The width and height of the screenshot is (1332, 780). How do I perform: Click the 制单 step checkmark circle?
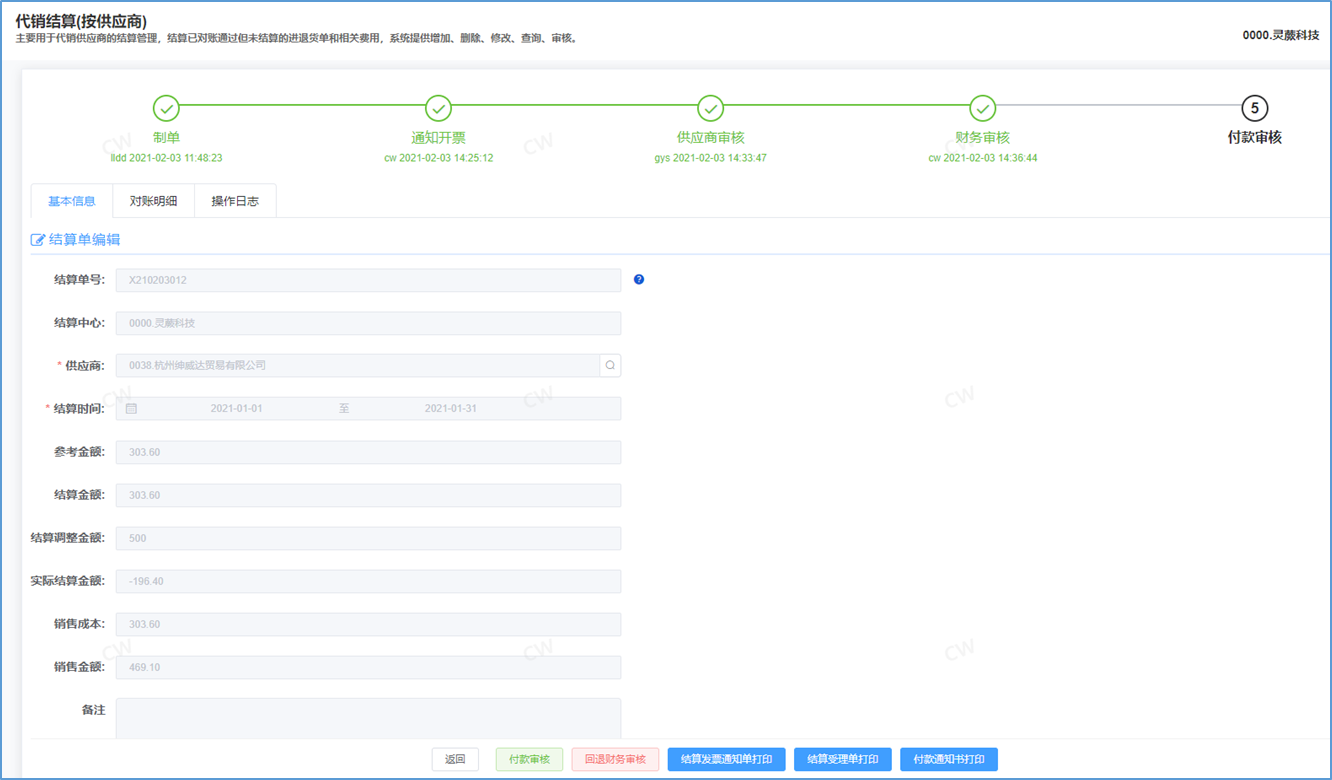pos(166,108)
